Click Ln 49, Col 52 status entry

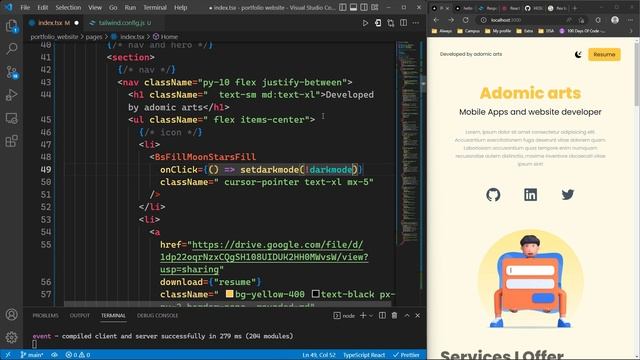point(318,355)
